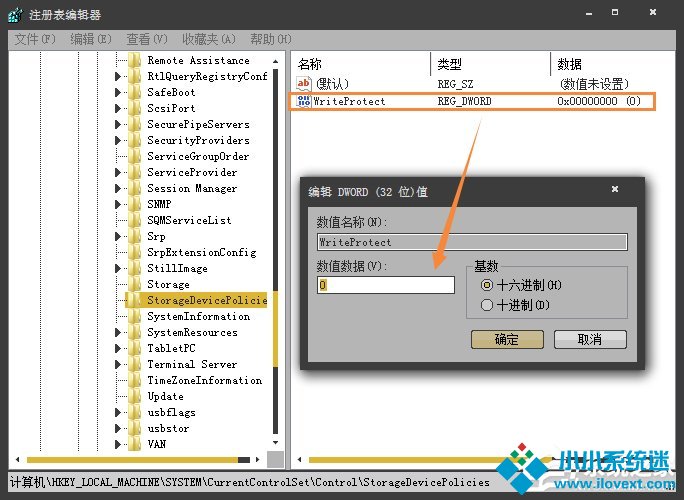Click the Storage folder icon
The height and width of the screenshot is (500, 684).
(135, 284)
